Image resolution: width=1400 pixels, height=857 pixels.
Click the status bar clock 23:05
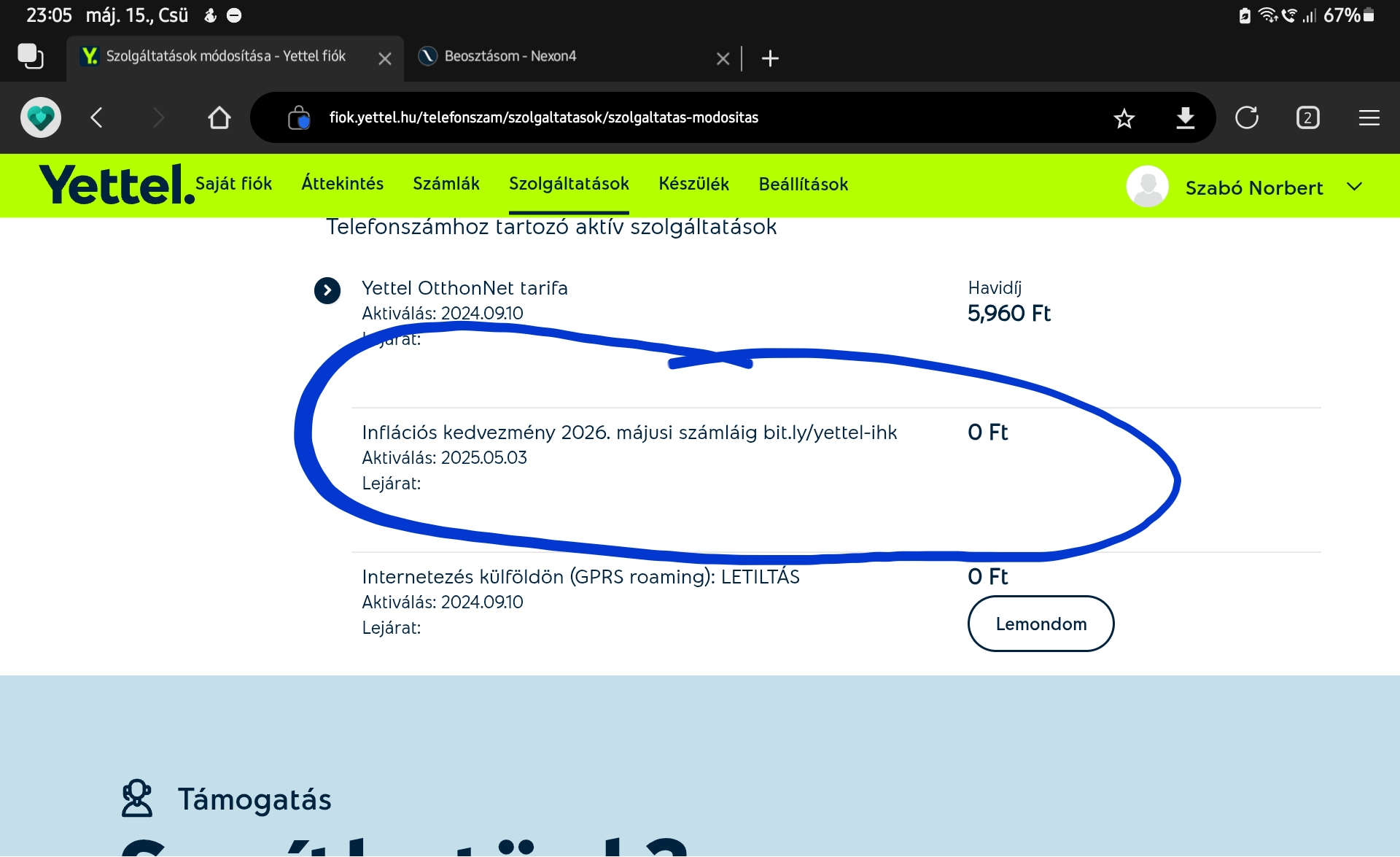(49, 15)
